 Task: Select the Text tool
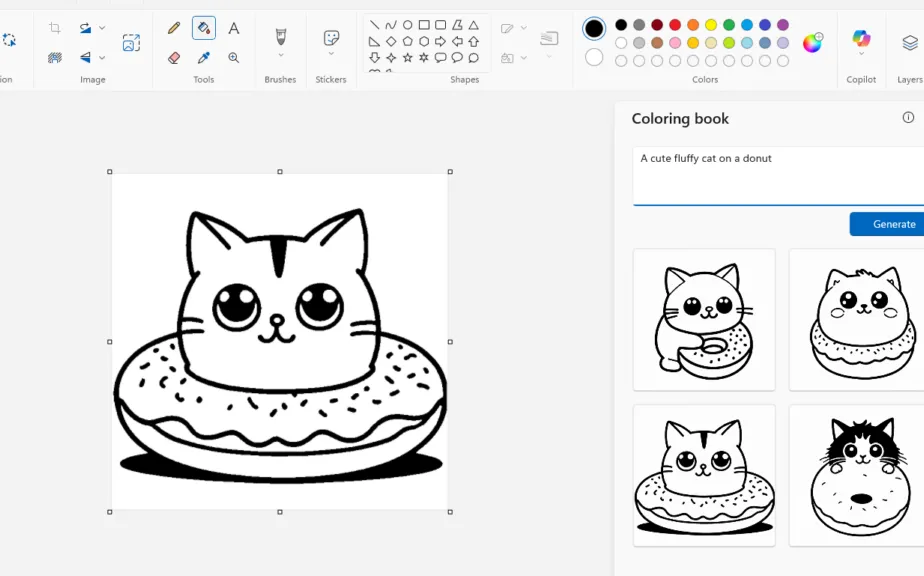click(x=234, y=28)
